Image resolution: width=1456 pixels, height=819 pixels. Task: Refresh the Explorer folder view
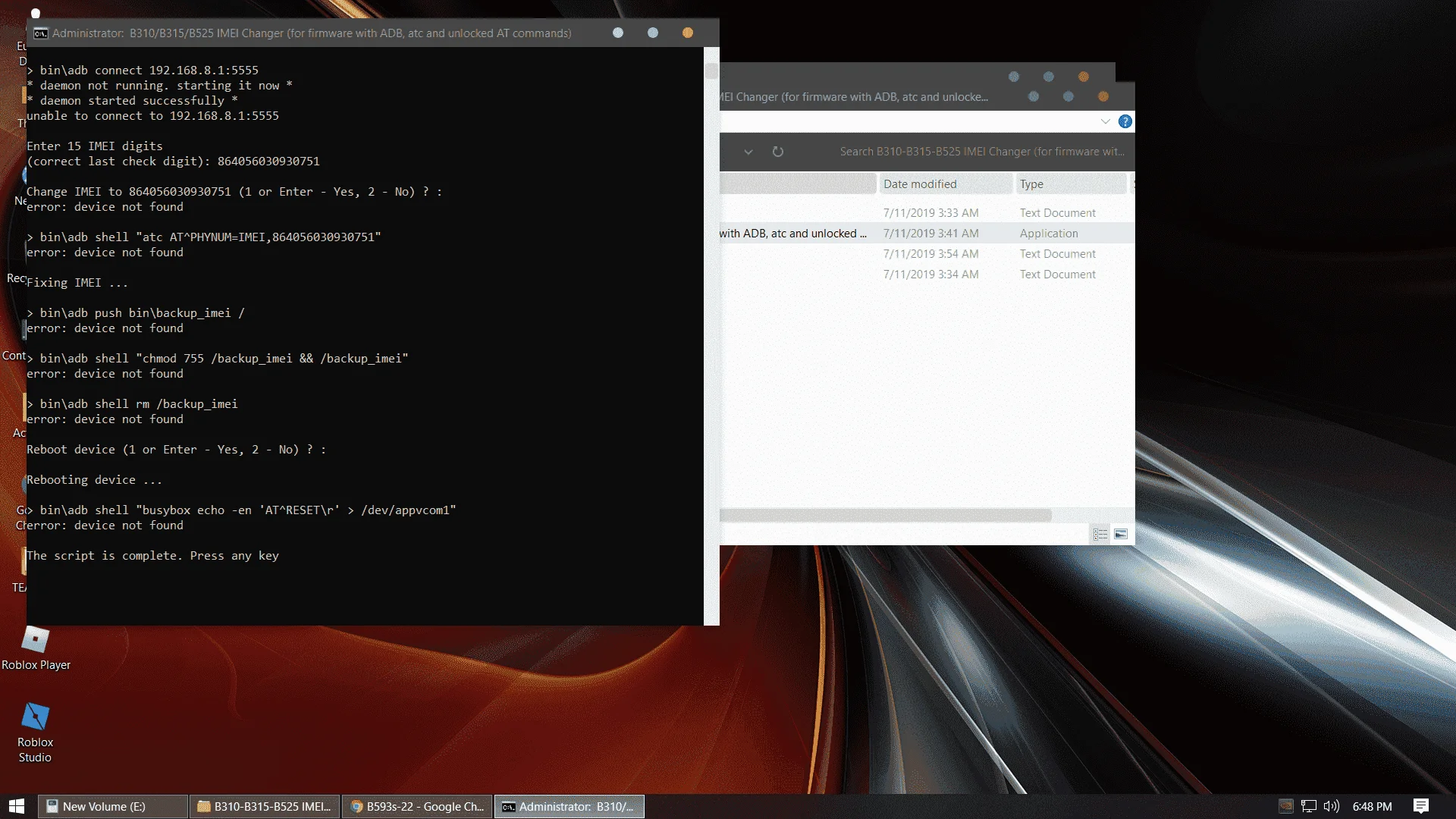click(778, 152)
